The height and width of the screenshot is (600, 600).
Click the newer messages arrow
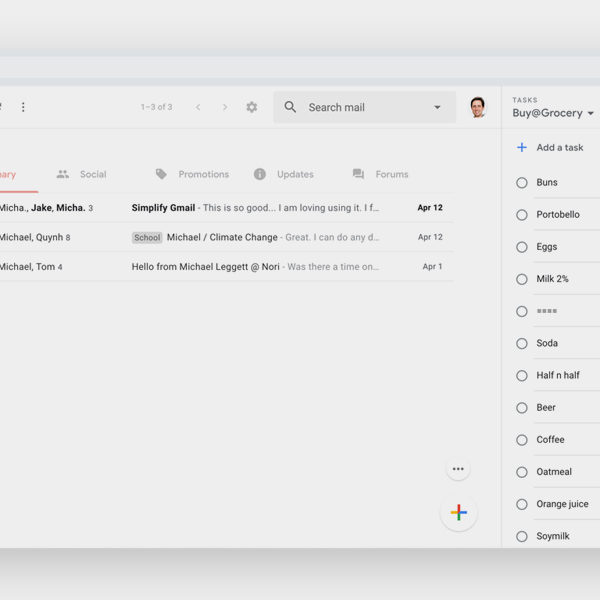pyautogui.click(x=198, y=107)
